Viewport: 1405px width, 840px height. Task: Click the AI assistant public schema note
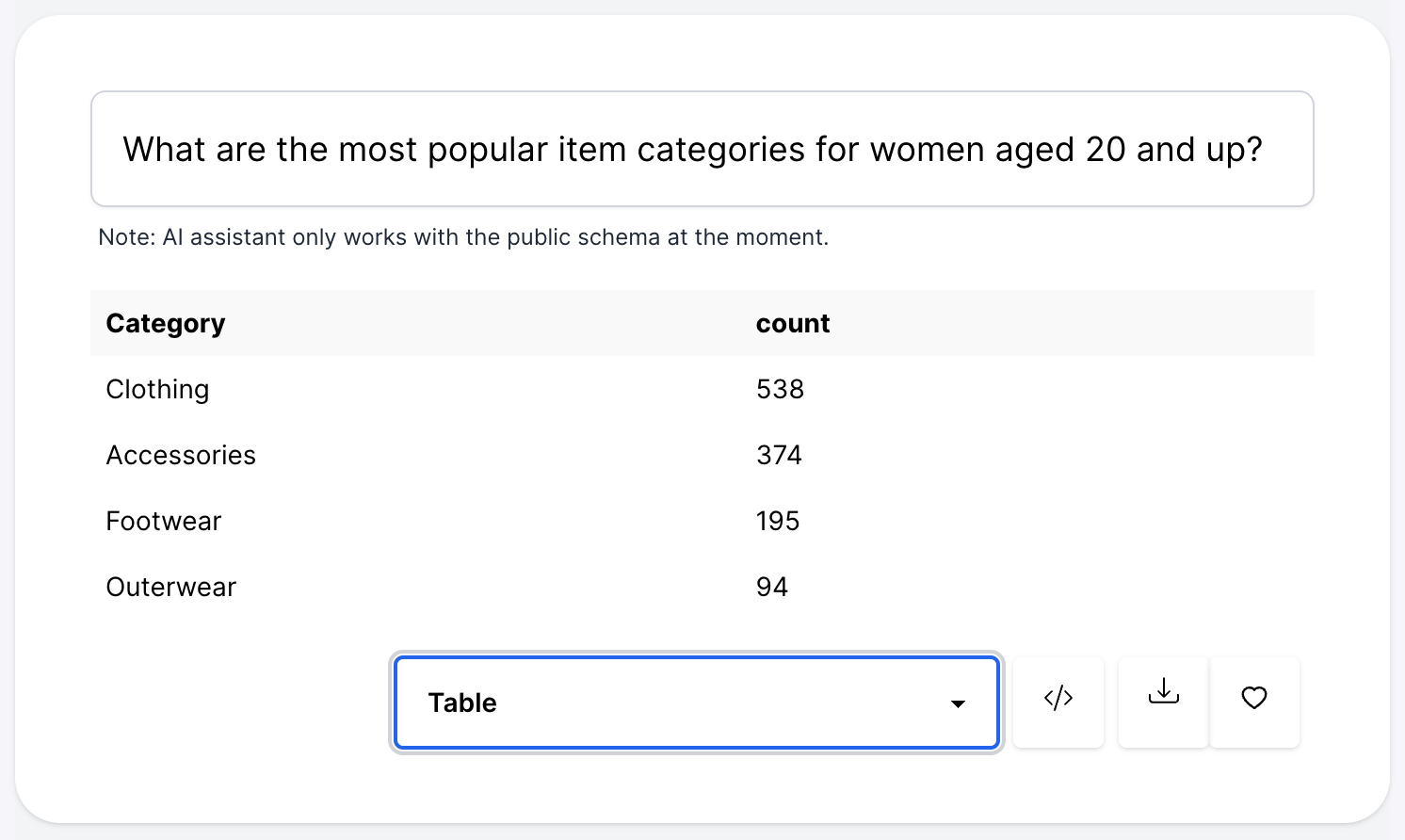(x=463, y=237)
